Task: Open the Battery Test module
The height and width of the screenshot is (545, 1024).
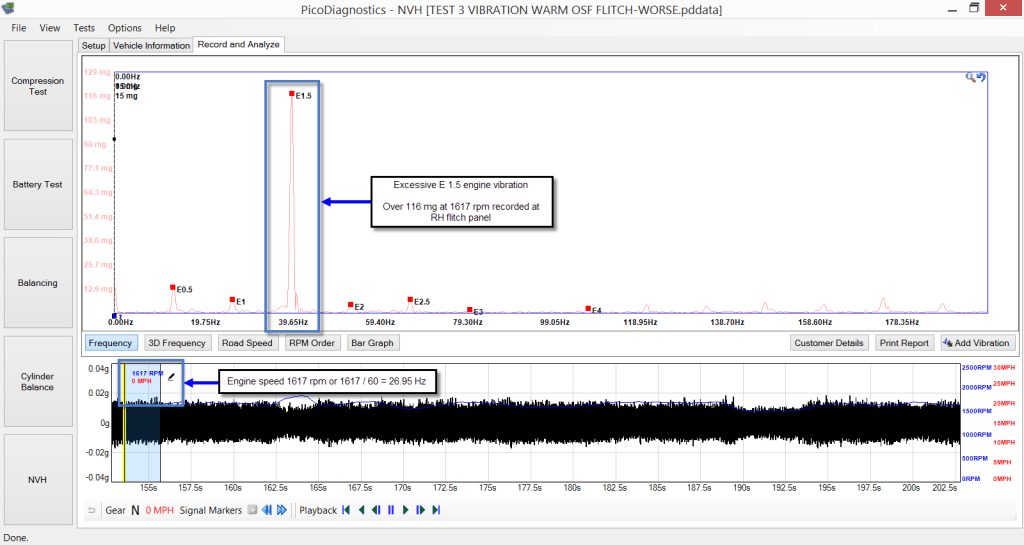Action: (38, 185)
